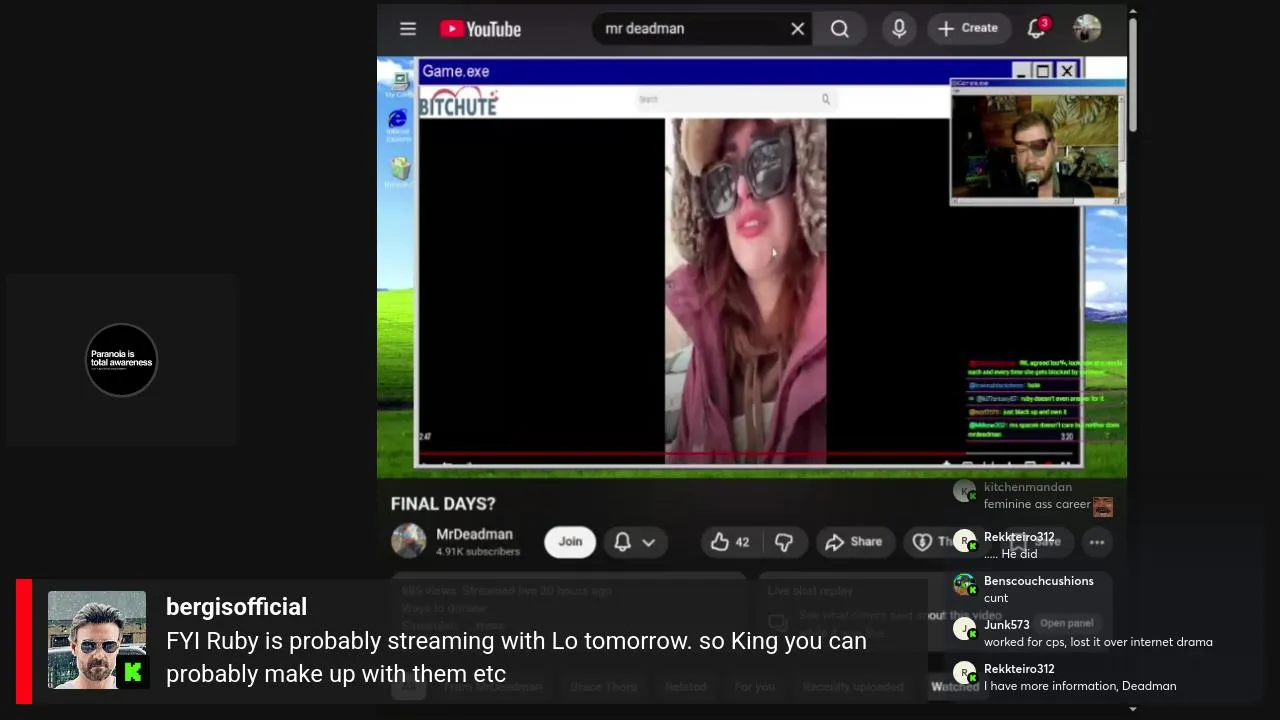Click the video title FINAL DAYS?
The width and height of the screenshot is (1280, 720).
click(x=443, y=504)
